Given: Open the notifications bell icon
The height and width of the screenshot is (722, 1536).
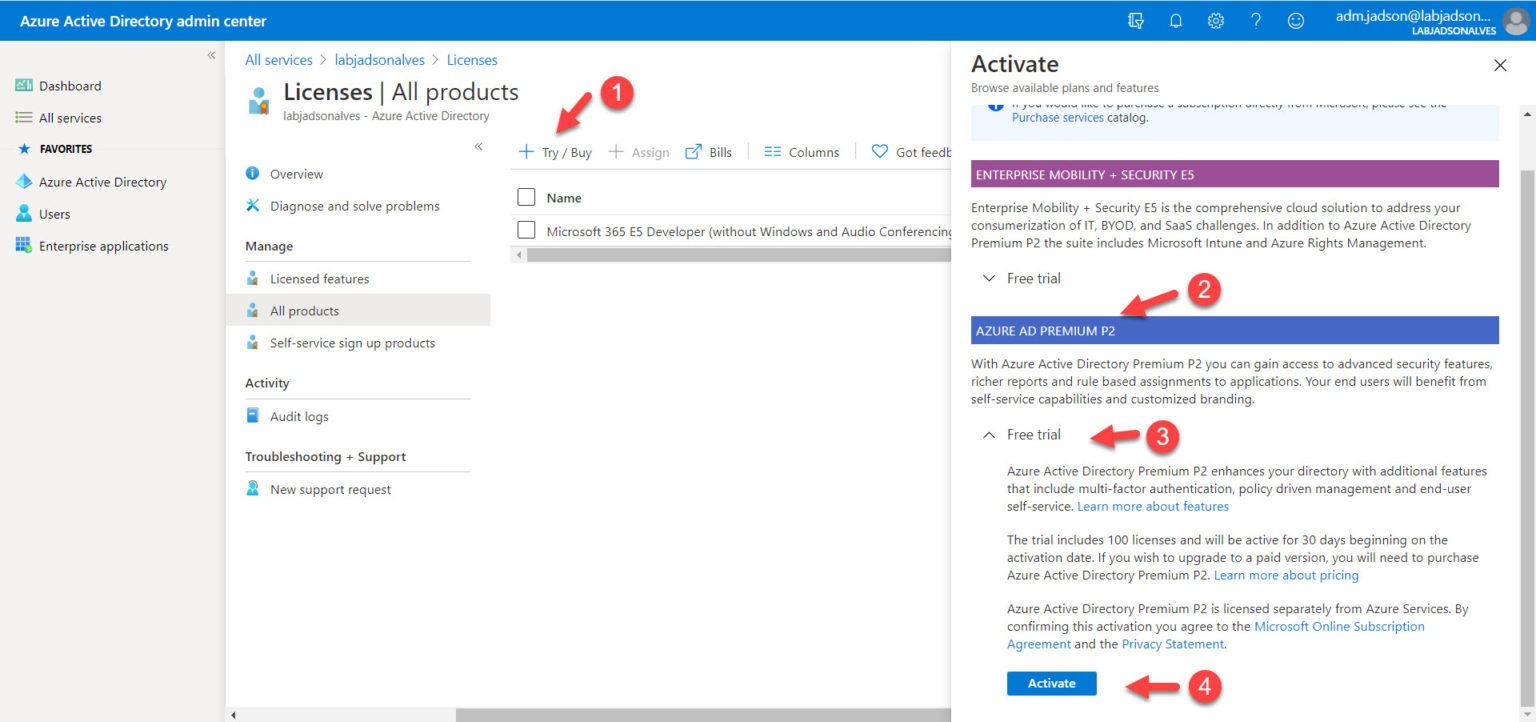Looking at the screenshot, I should 1175,20.
